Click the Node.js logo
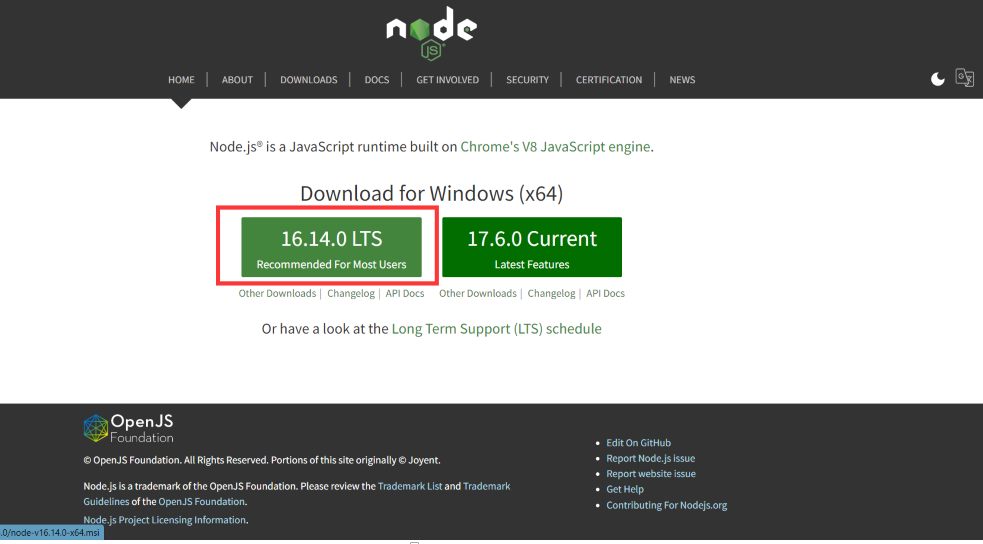983x544 pixels. point(431,33)
